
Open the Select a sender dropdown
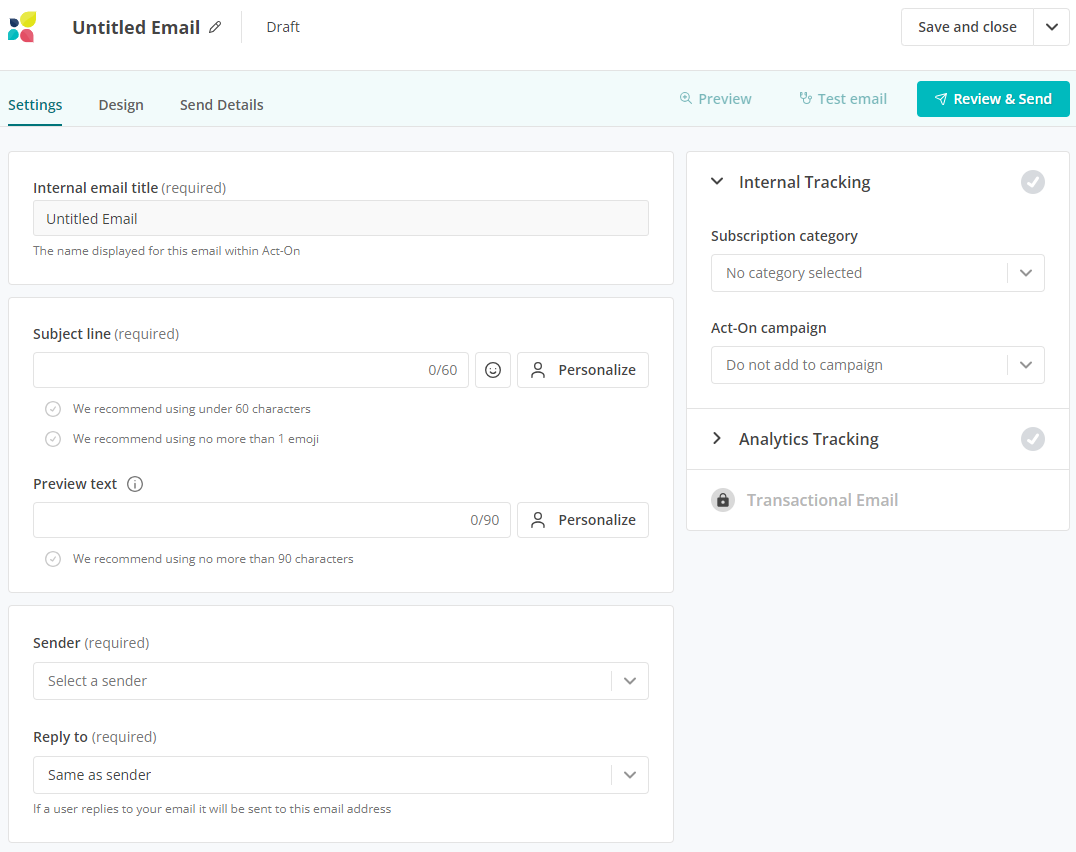point(340,681)
